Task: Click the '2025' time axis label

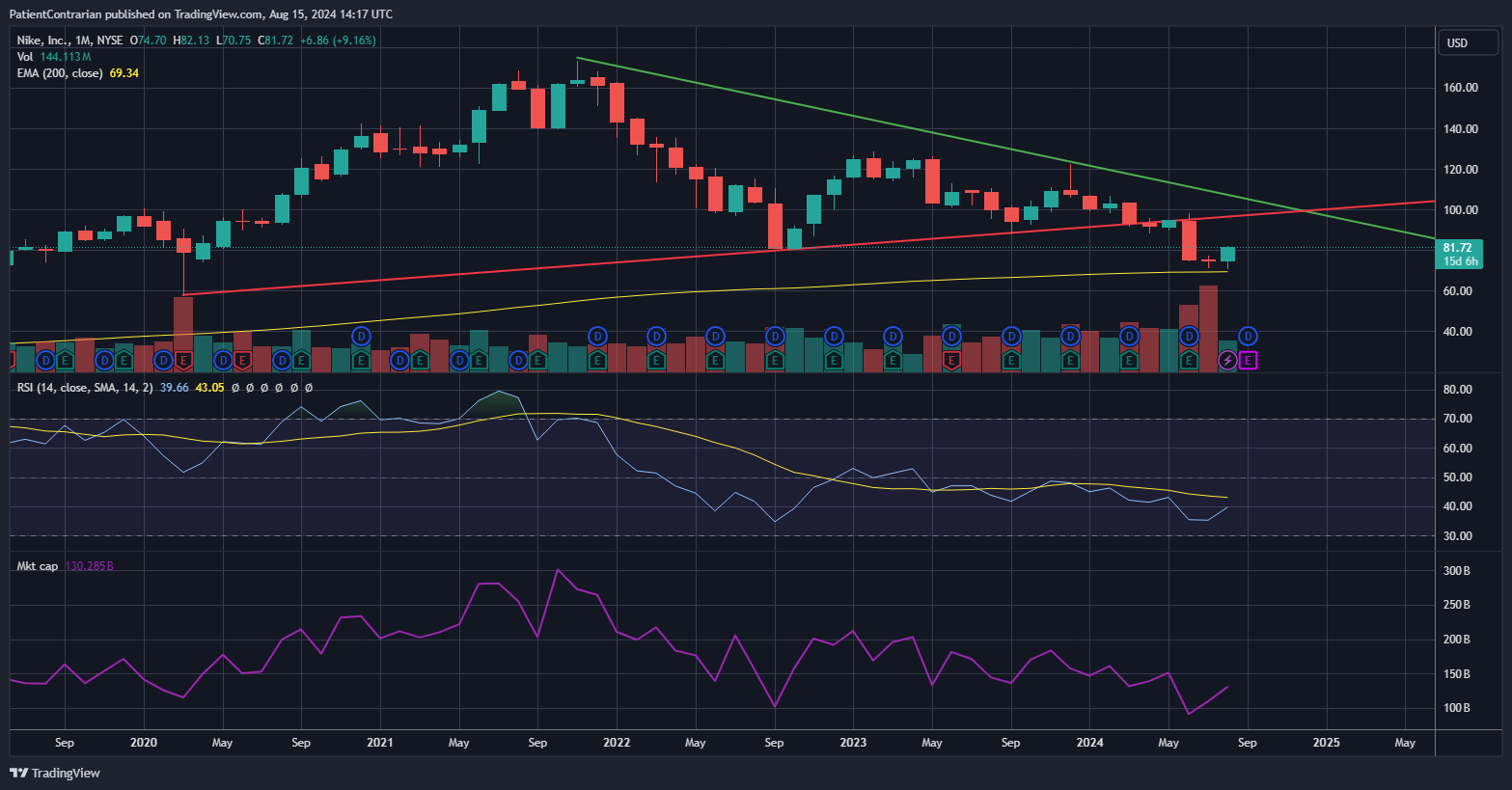Action: (1326, 743)
